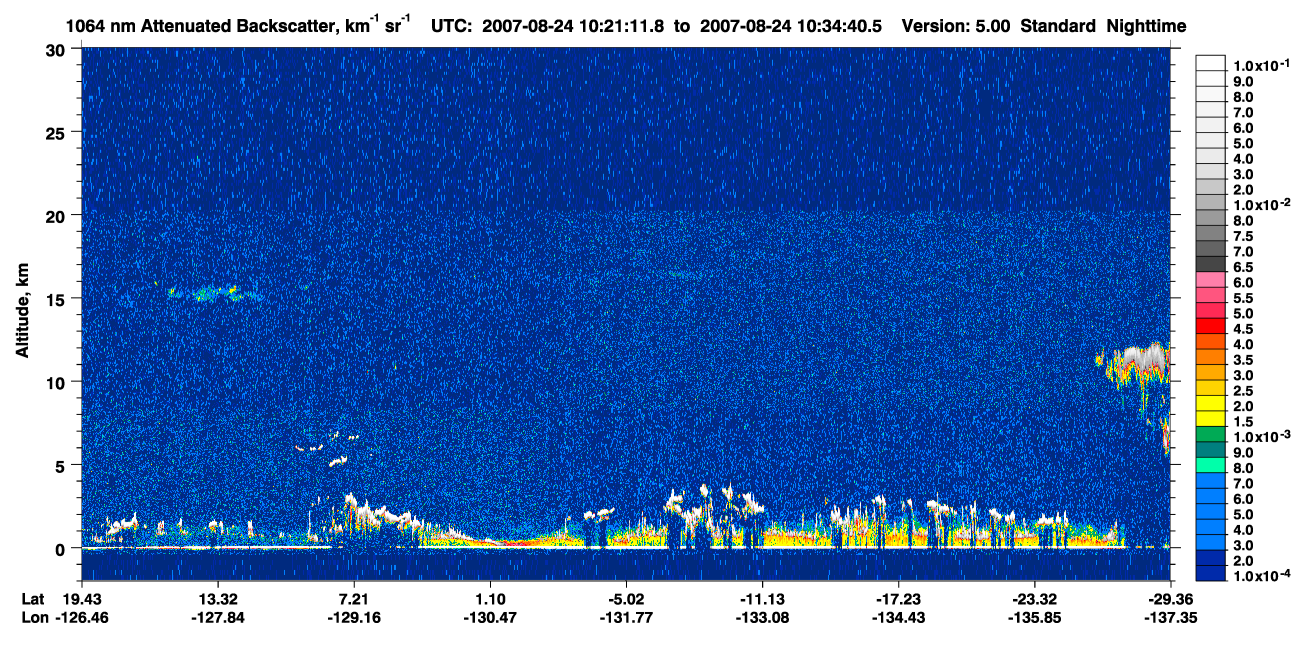Viewport: 1300px width, 667px height.
Task: Click the end time '2007-08-24 10:34:40.5'
Action: 791,25
